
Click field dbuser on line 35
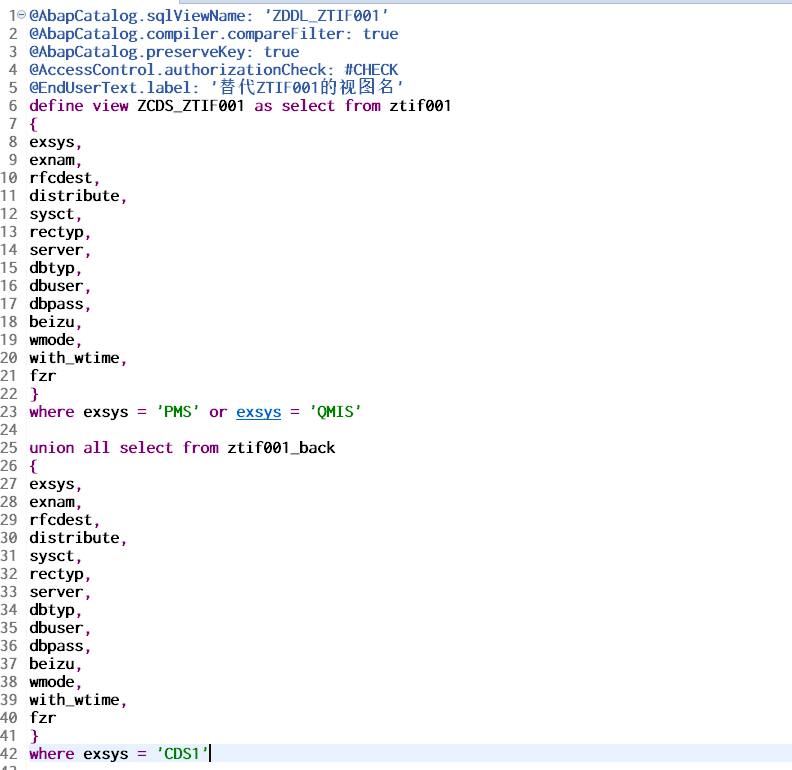coord(56,628)
